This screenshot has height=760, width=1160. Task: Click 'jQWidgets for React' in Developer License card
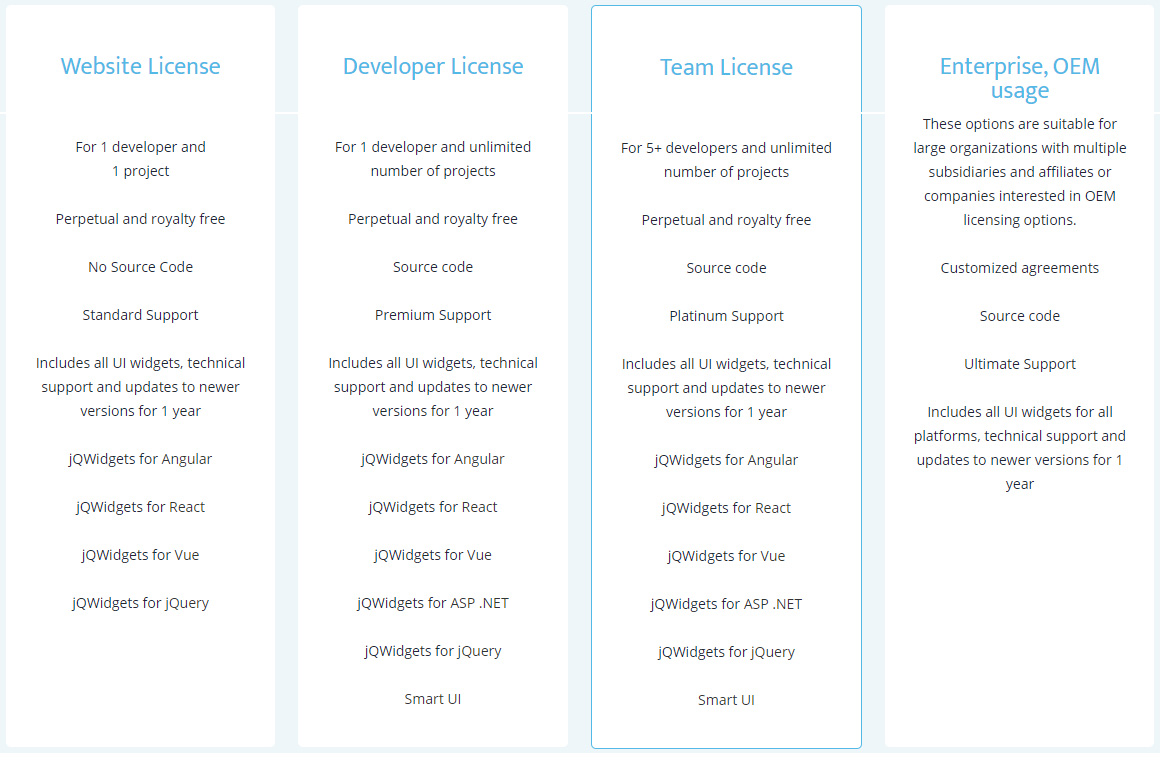point(433,508)
